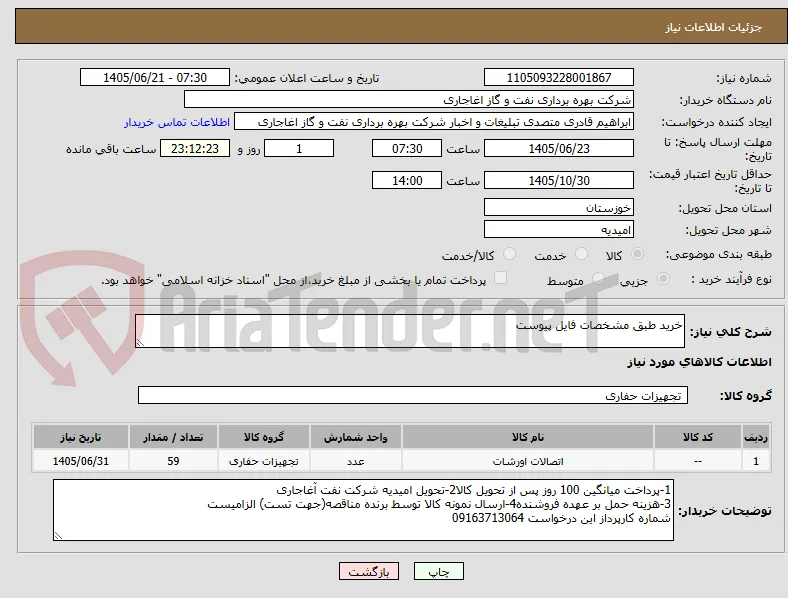Click the remaining days field showing 1
The height and width of the screenshot is (598, 788).
(x=299, y=148)
